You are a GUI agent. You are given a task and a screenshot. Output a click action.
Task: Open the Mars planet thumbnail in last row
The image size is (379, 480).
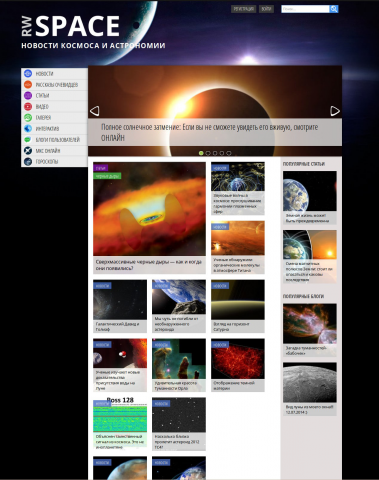[x=120, y=468]
